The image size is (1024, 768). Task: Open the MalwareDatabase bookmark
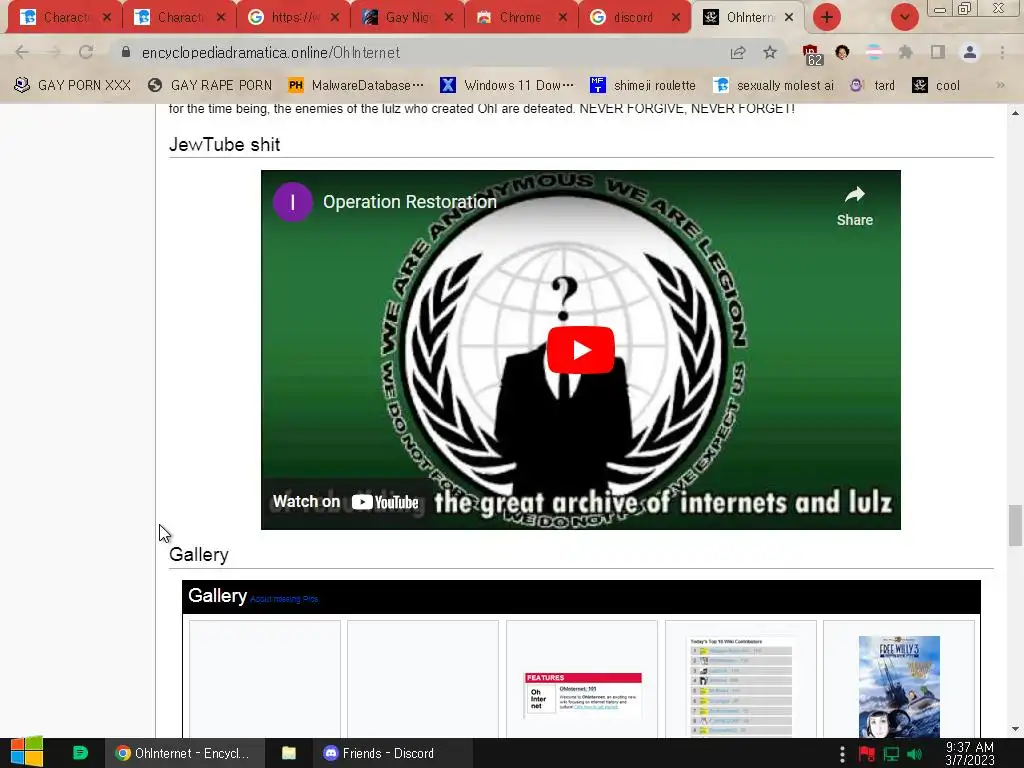click(x=356, y=85)
